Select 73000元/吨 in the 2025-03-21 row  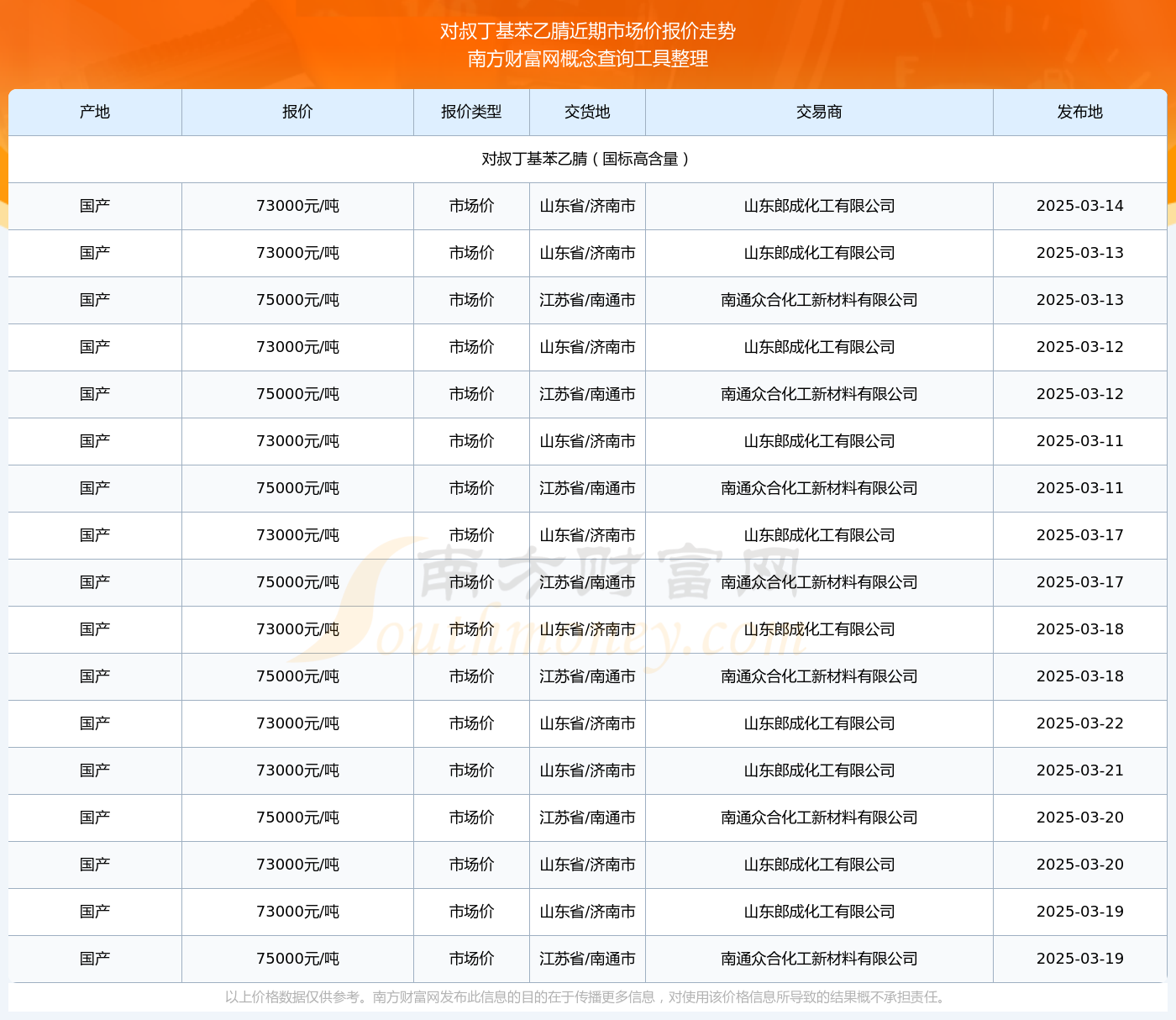[297, 770]
